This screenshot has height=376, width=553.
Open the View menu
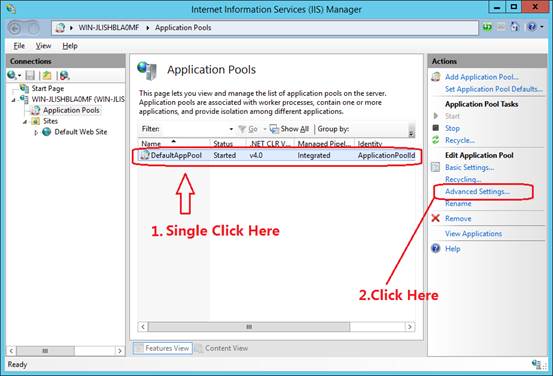click(43, 46)
